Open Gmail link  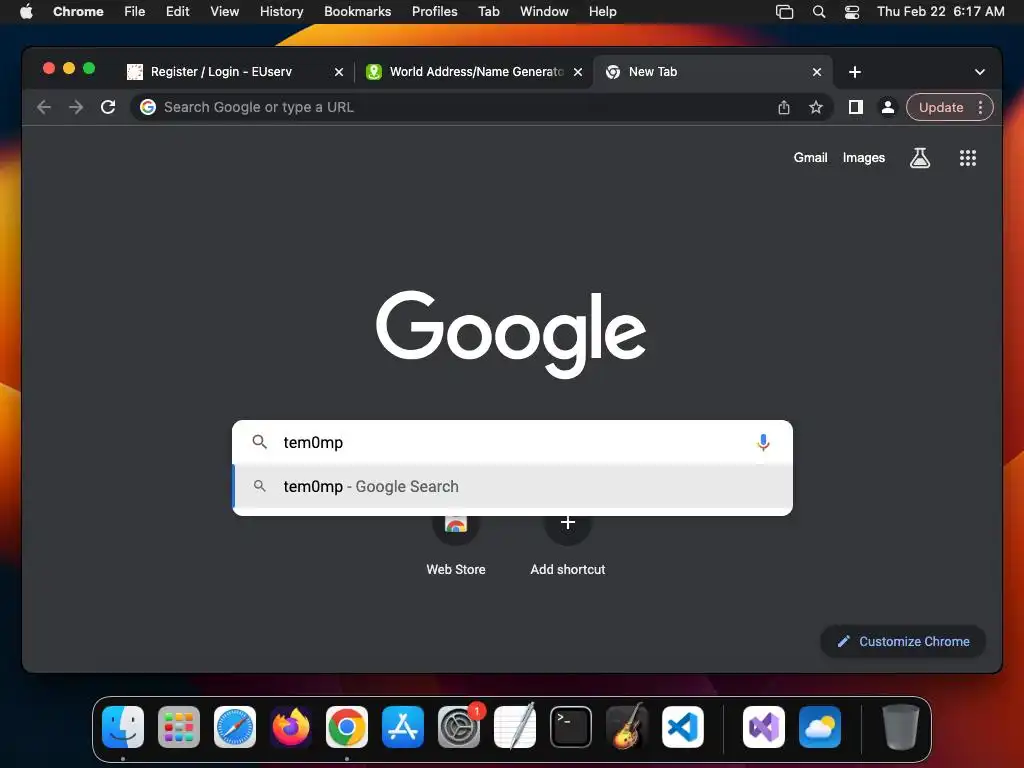click(810, 157)
